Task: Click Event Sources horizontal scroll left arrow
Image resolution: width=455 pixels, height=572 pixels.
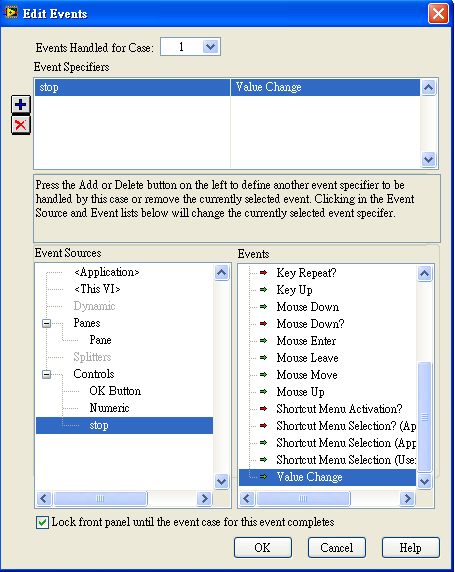Action: (44, 499)
